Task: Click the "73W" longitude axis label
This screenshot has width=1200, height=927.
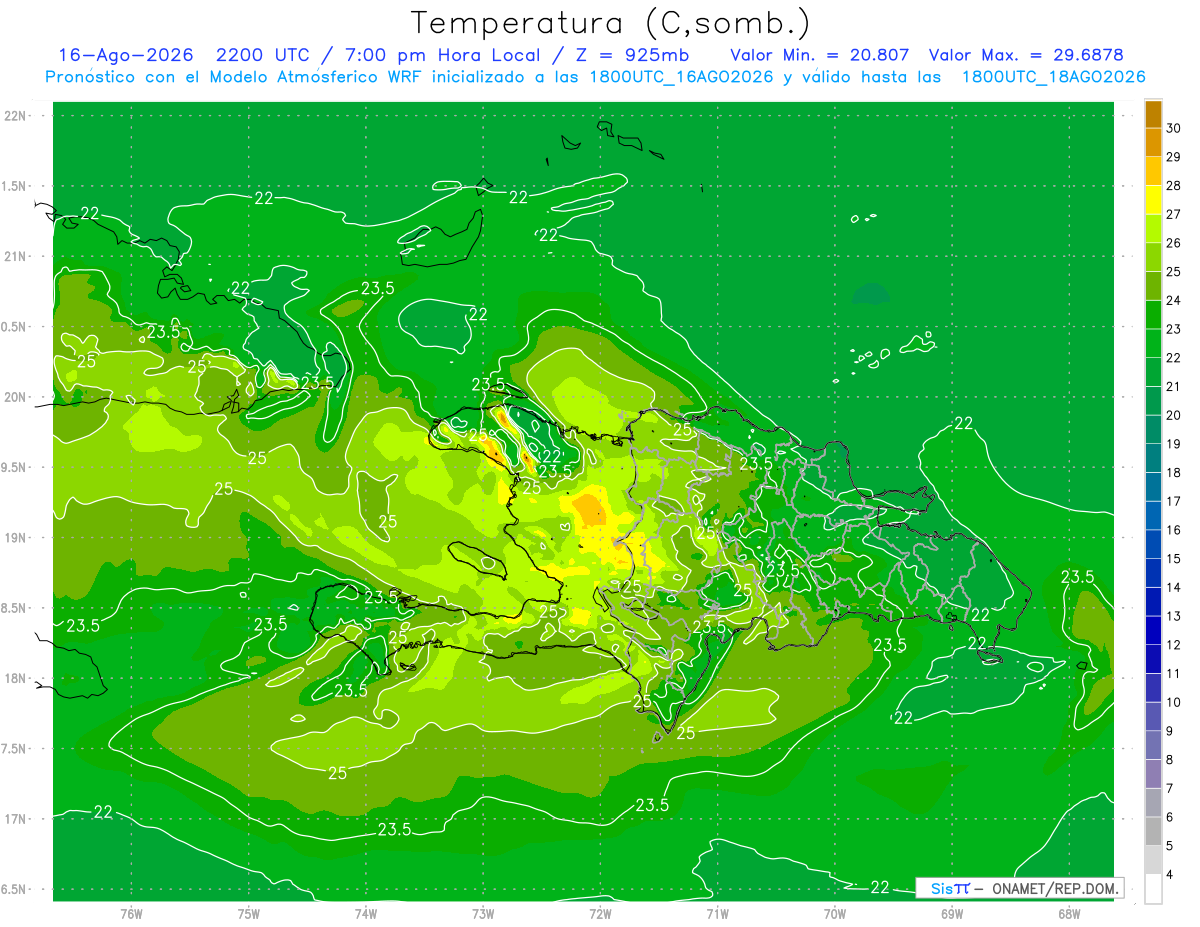Action: 483,914
